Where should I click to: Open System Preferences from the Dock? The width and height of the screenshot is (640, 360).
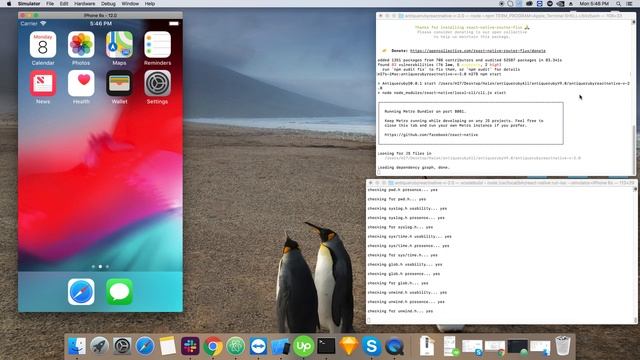coord(122,347)
